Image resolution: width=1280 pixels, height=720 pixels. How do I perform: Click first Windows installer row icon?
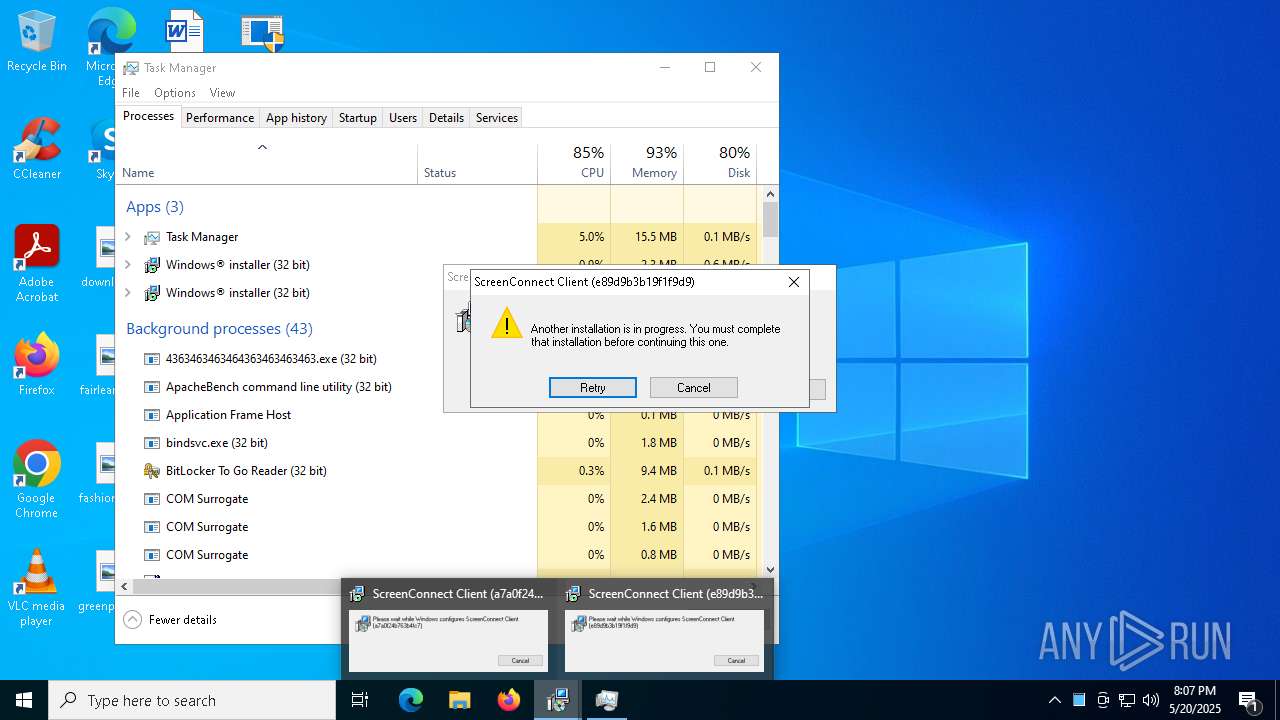(152, 265)
